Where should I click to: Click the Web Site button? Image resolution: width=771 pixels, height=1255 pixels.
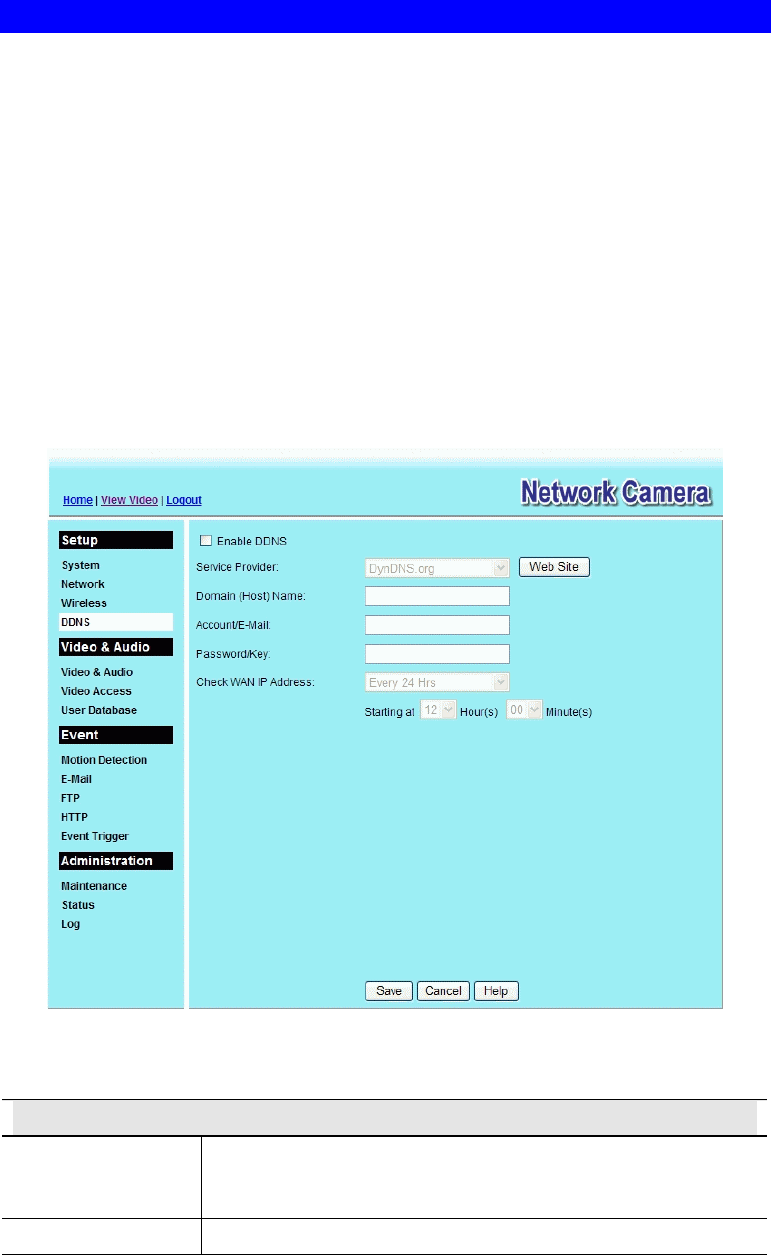click(554, 567)
